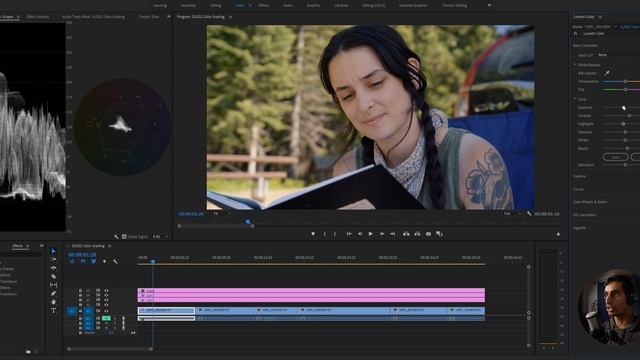Click the Mark In button

[325, 234]
